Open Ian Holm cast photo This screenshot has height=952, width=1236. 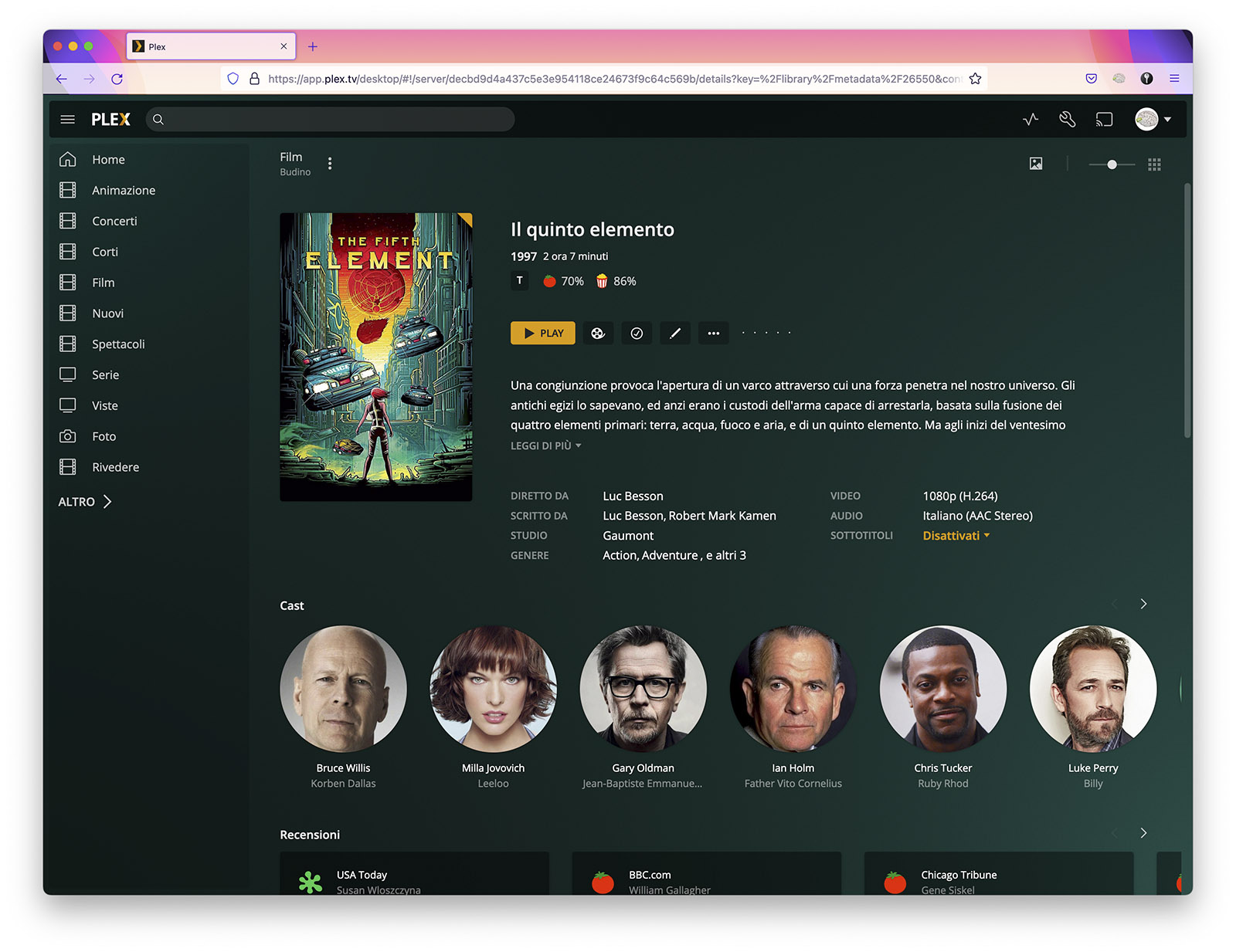click(x=793, y=689)
